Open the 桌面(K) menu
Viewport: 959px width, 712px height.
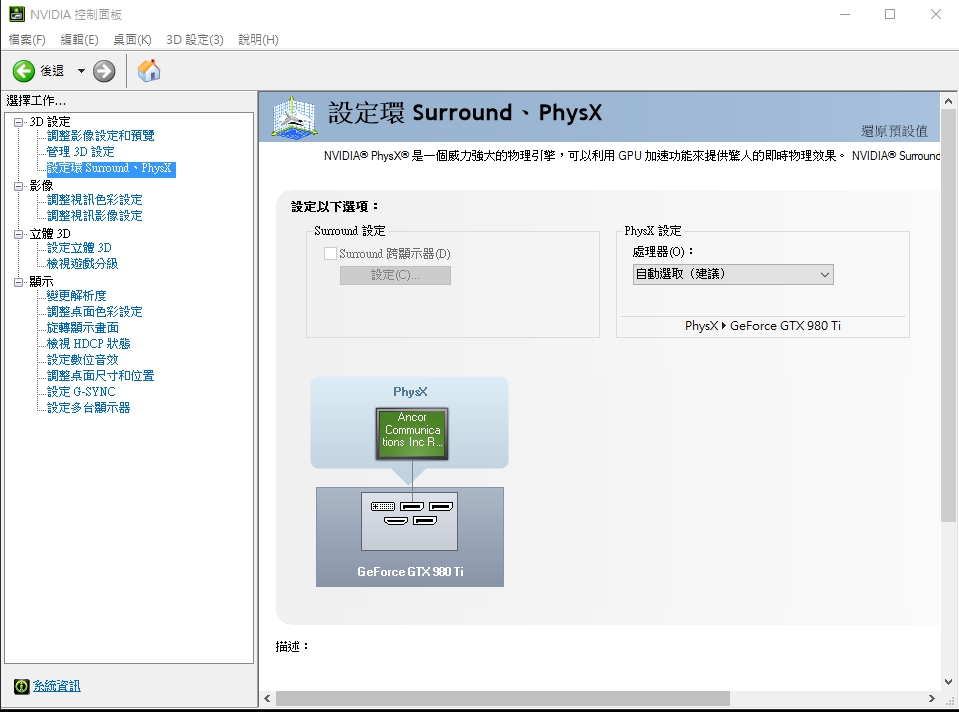tap(132, 40)
